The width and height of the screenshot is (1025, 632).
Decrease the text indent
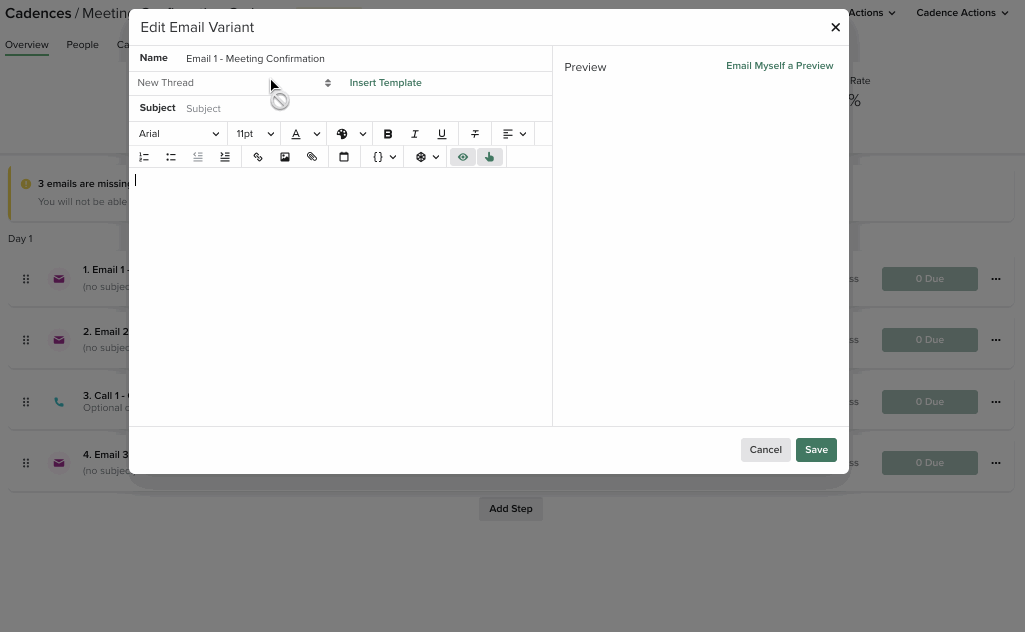pyautogui.click(x=197, y=157)
